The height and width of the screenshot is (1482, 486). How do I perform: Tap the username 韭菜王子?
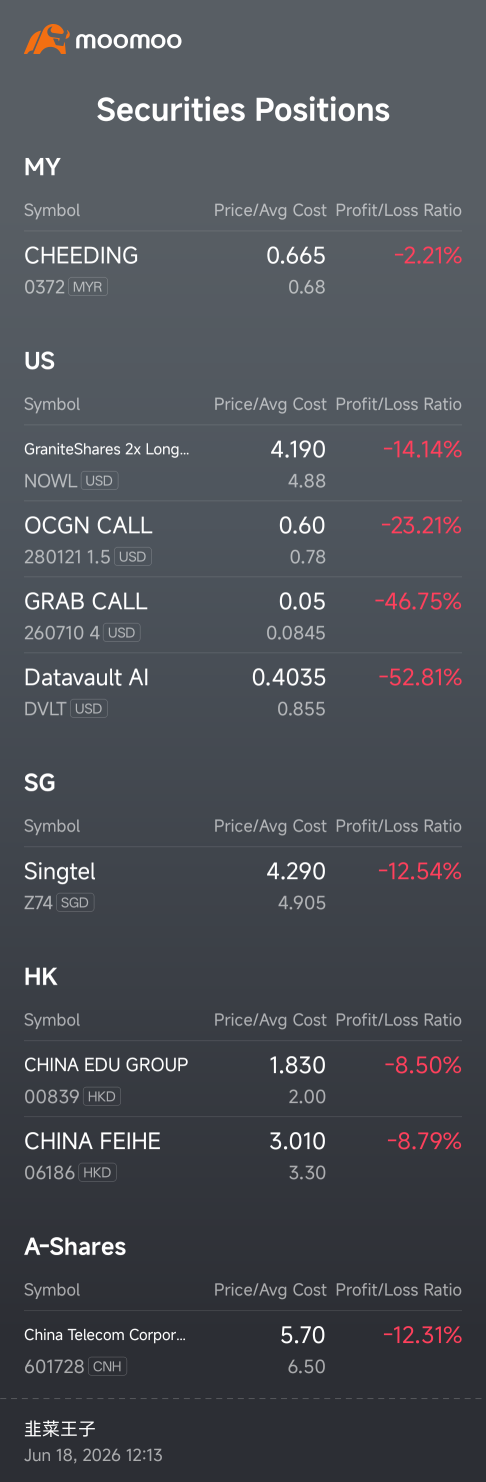point(60,1428)
